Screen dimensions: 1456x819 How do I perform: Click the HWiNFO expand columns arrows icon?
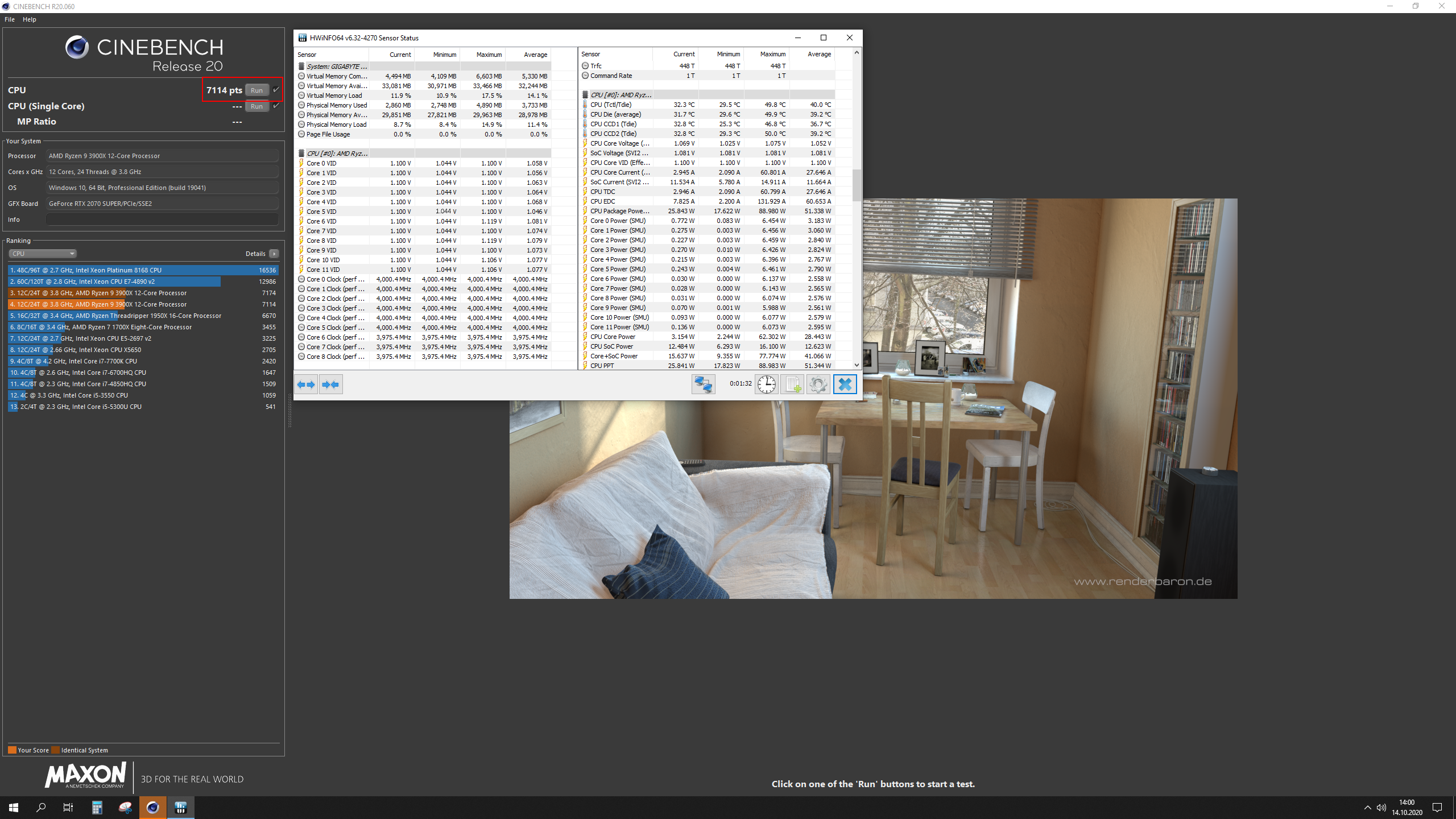coord(306,384)
